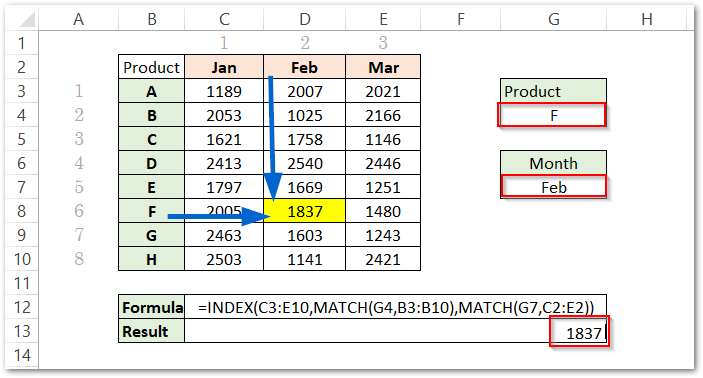Click cell with value 1669
This screenshot has width=703, height=378.
[305, 187]
